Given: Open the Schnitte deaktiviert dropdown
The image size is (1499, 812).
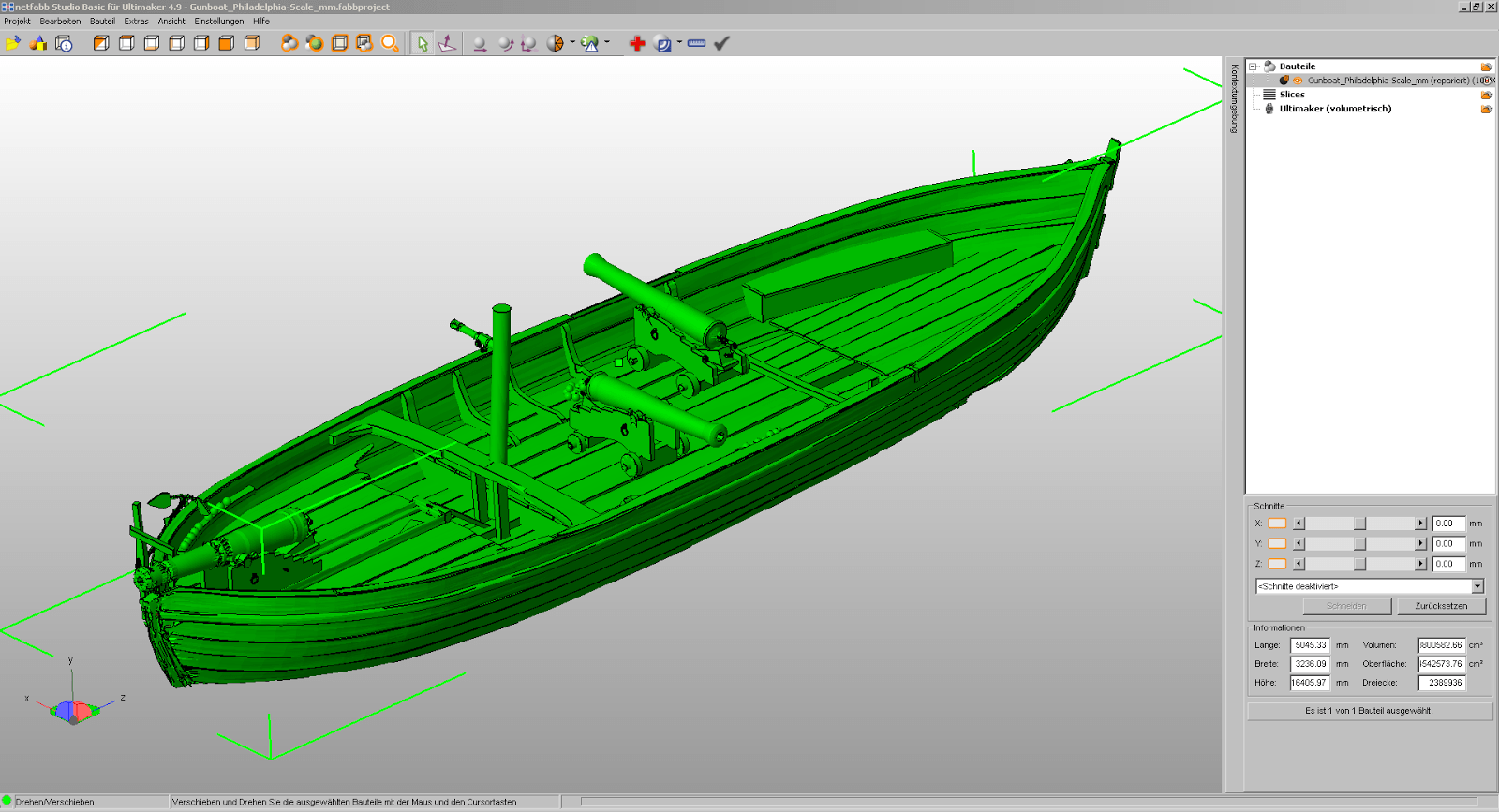Looking at the screenshot, I should tap(1477, 586).
